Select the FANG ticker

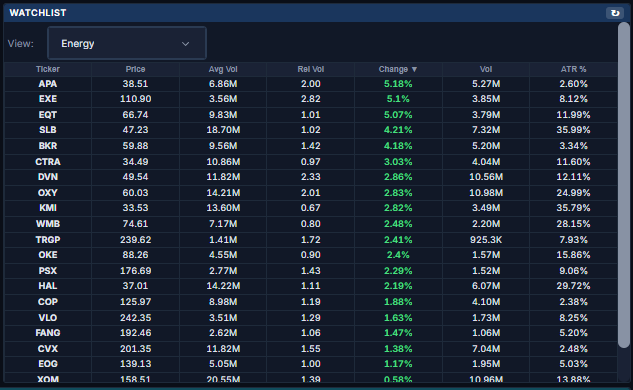[x=48, y=333]
